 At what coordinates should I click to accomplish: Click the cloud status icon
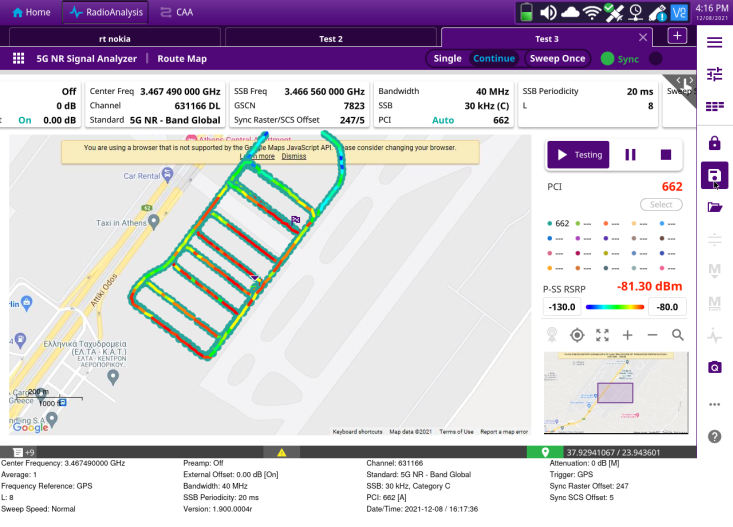(x=570, y=12)
